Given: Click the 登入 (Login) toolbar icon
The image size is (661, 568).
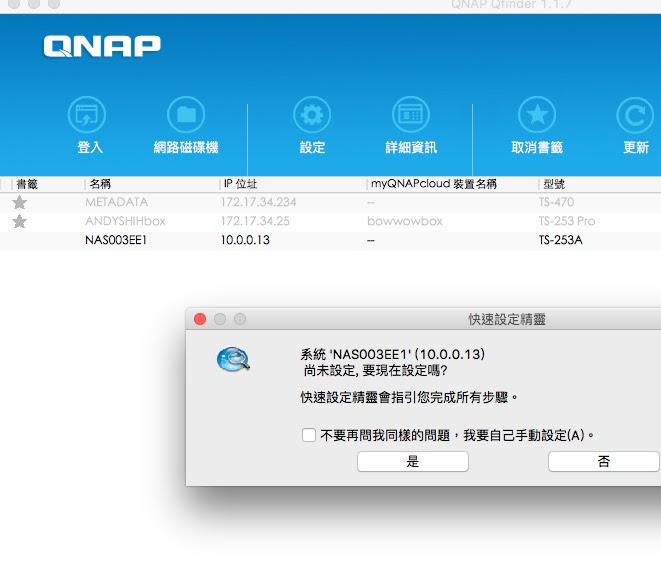Looking at the screenshot, I should coord(87,115).
